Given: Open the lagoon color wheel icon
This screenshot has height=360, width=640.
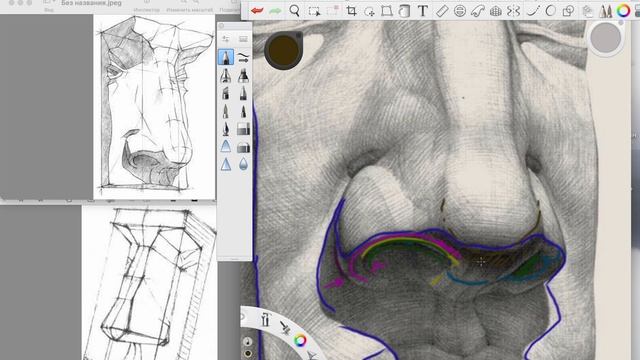Looking at the screenshot, I should pos(300,340).
